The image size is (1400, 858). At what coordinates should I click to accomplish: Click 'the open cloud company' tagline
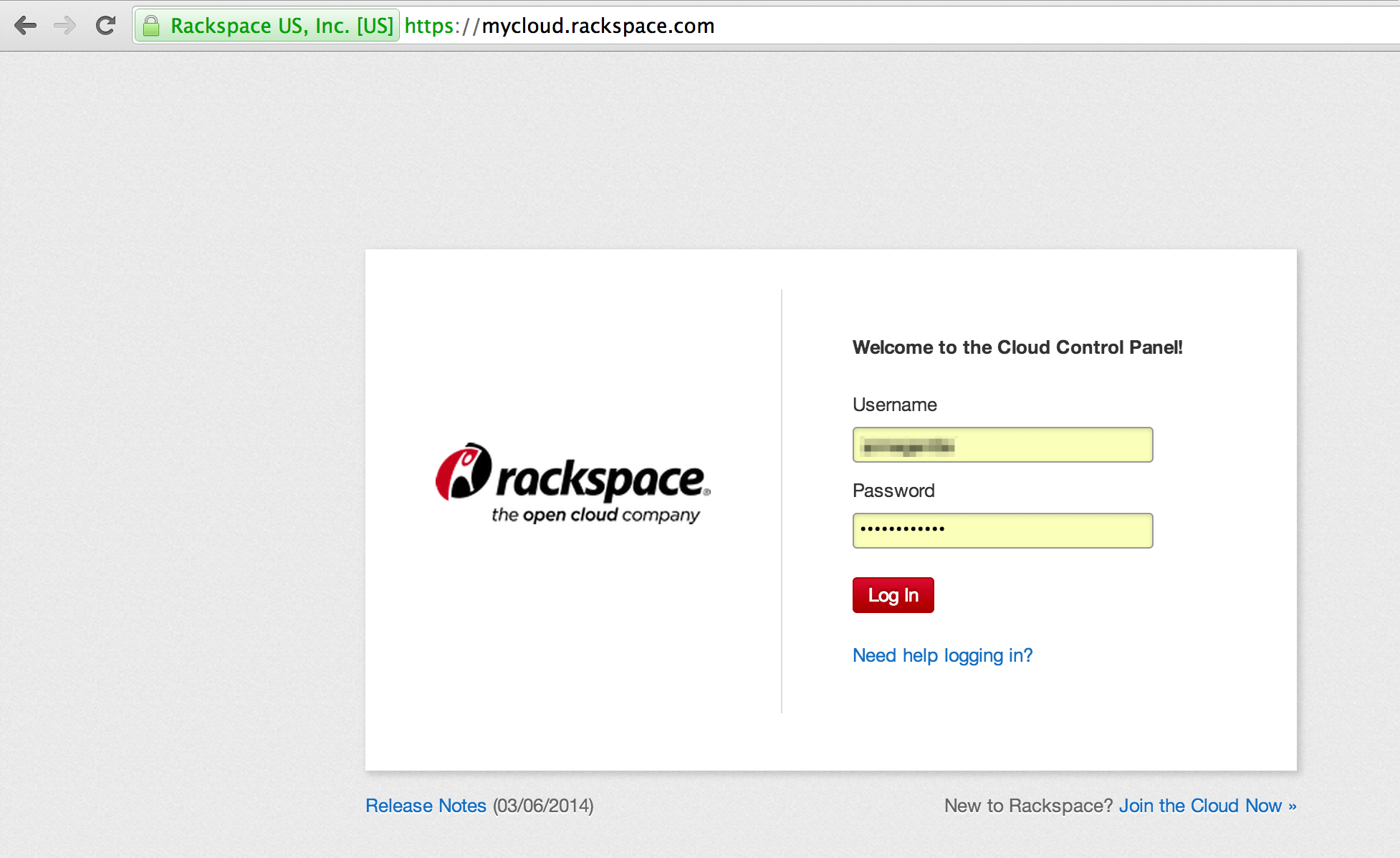595,515
